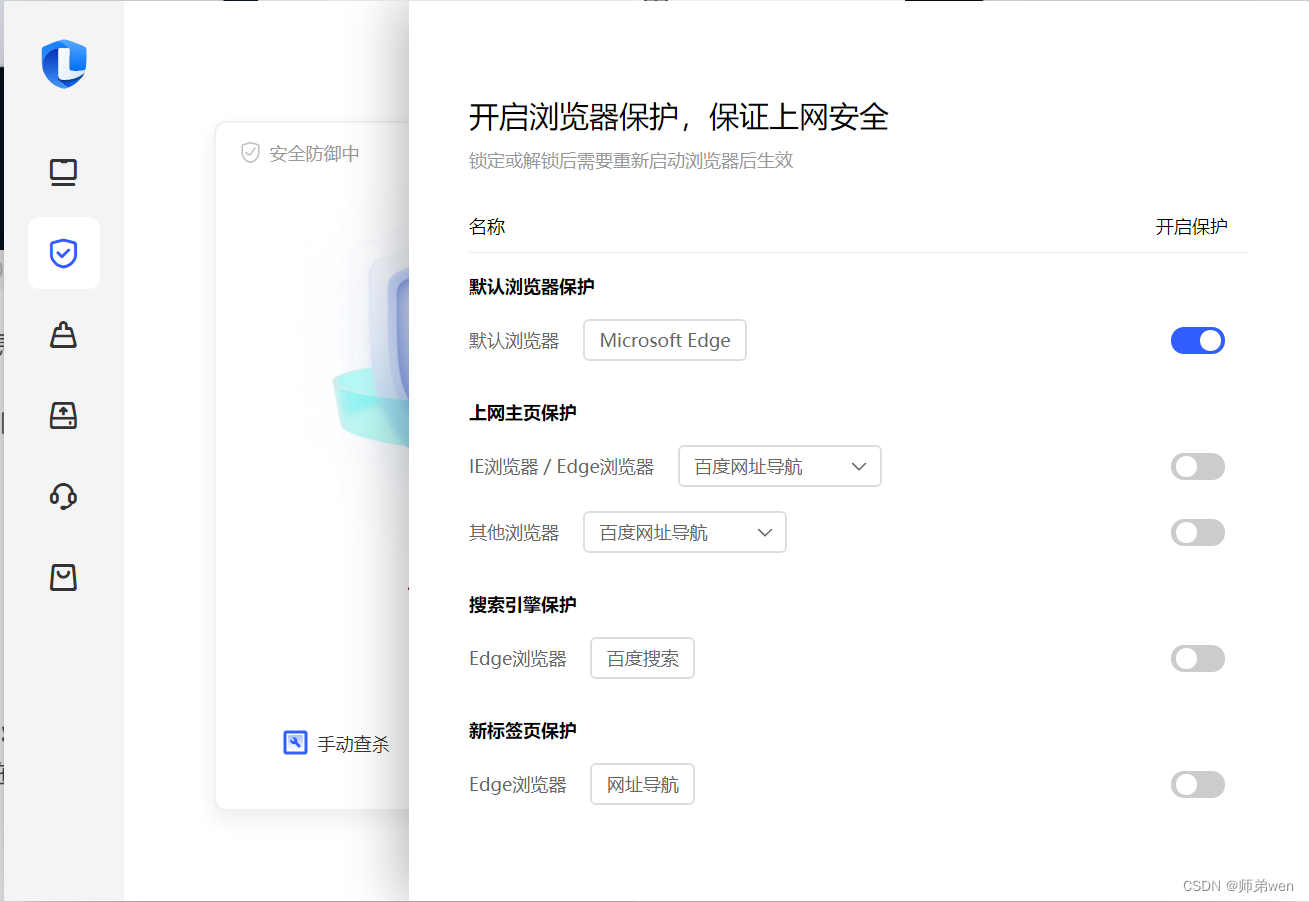1309x902 pixels.
Task: Click the 手动查杀 scan icon
Action: [x=295, y=743]
